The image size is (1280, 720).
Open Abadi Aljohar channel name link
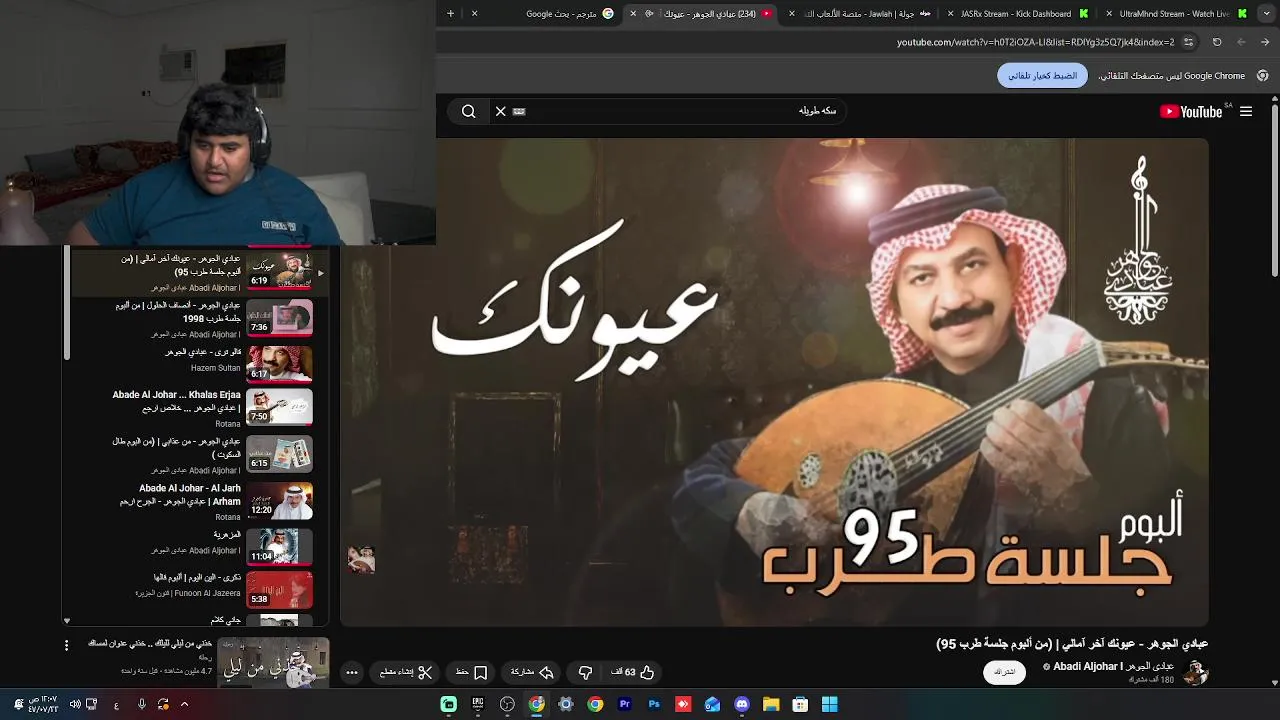1113,666
